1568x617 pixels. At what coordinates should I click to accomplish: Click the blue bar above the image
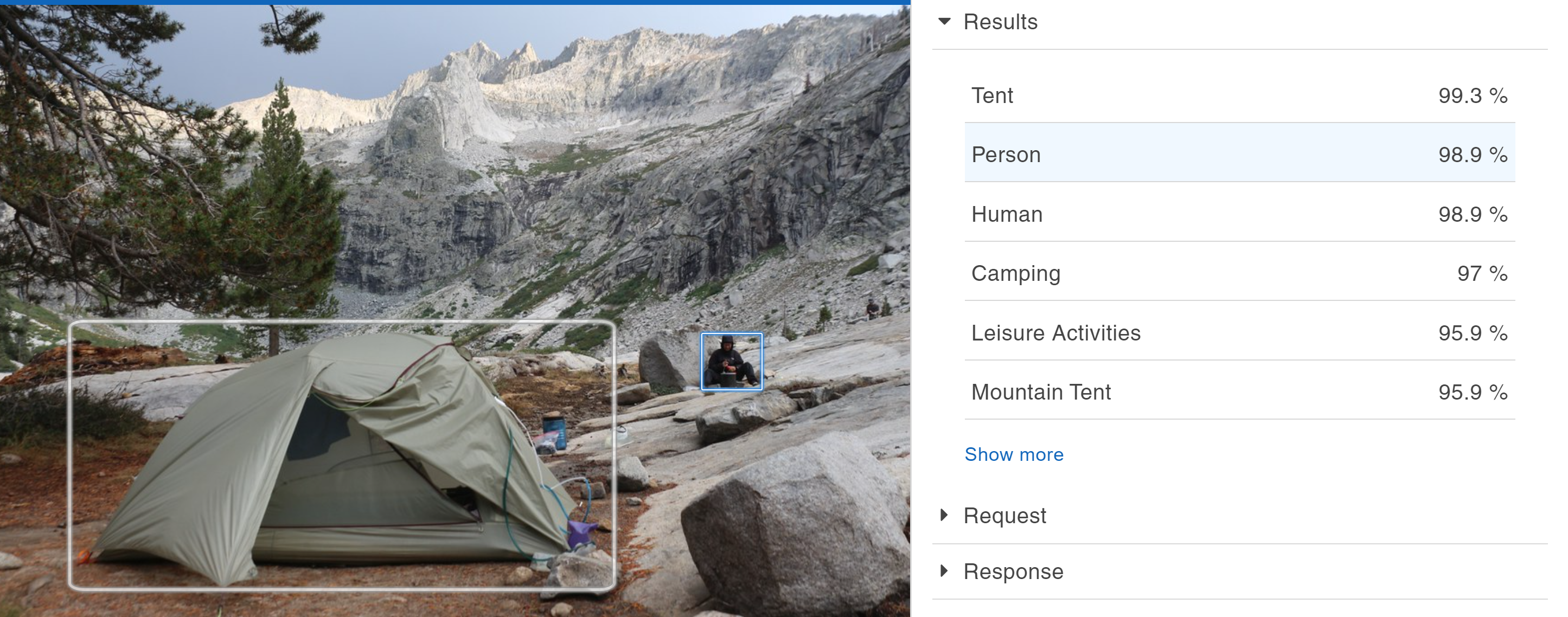pyautogui.click(x=455, y=2)
